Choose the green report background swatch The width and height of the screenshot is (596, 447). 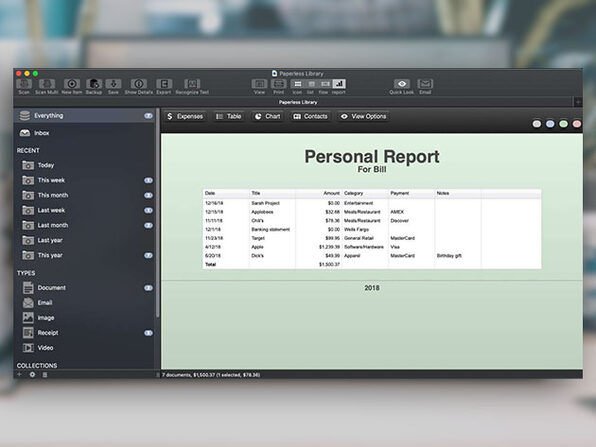pyautogui.click(x=563, y=124)
